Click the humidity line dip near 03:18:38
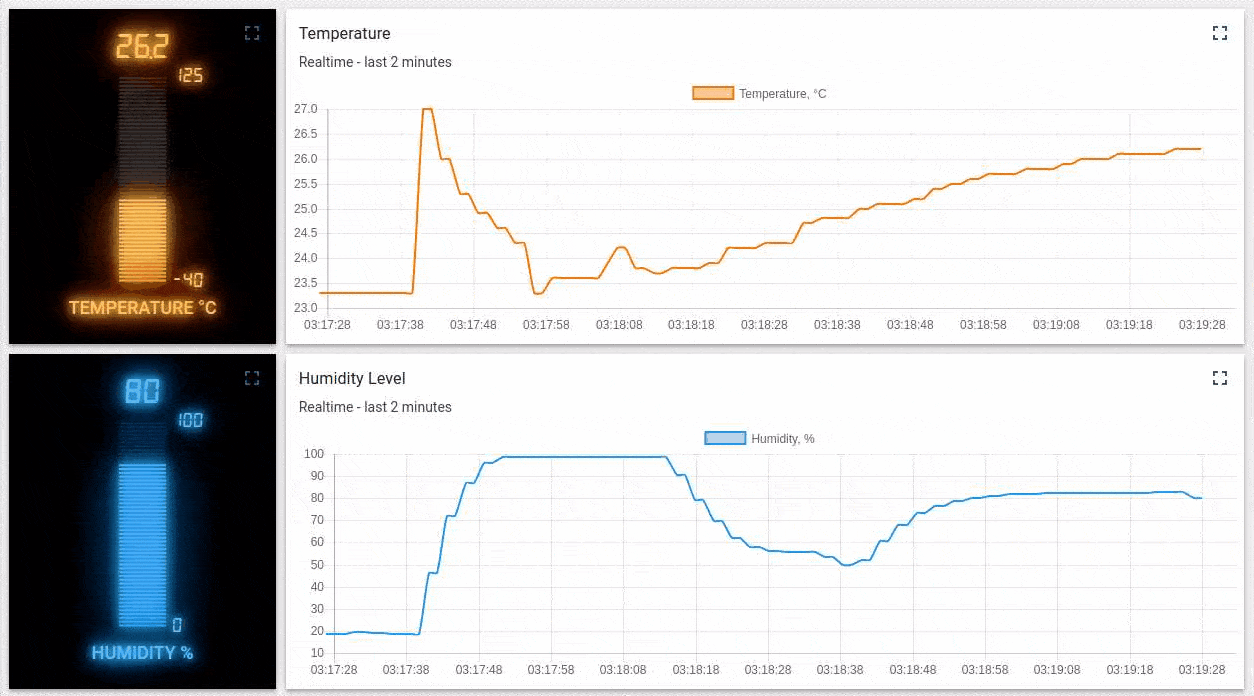 [x=846, y=565]
